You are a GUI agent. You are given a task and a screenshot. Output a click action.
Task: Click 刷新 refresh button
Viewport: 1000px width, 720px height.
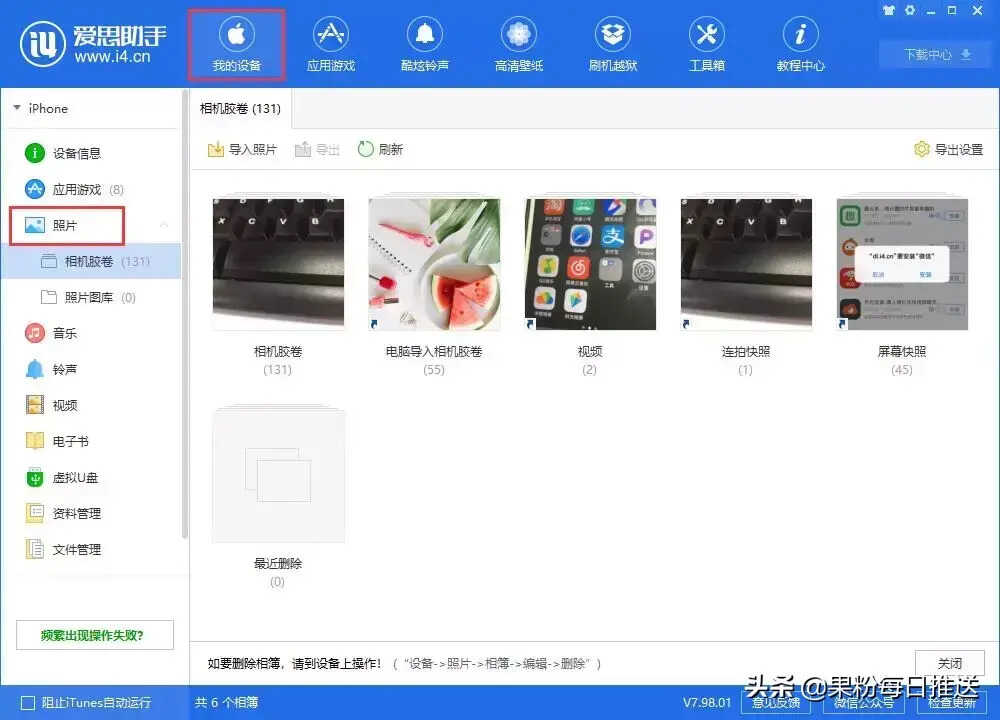pos(380,149)
